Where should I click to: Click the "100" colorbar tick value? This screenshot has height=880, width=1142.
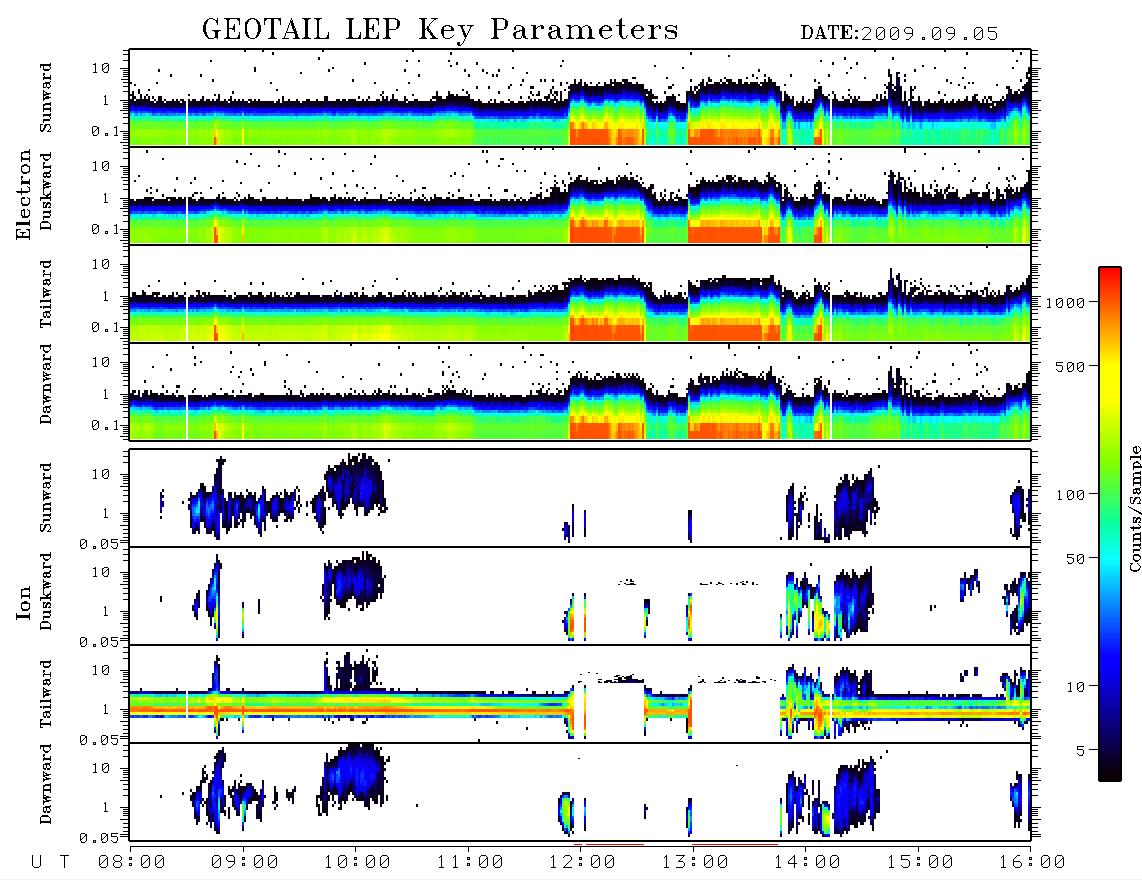pyautogui.click(x=1070, y=495)
